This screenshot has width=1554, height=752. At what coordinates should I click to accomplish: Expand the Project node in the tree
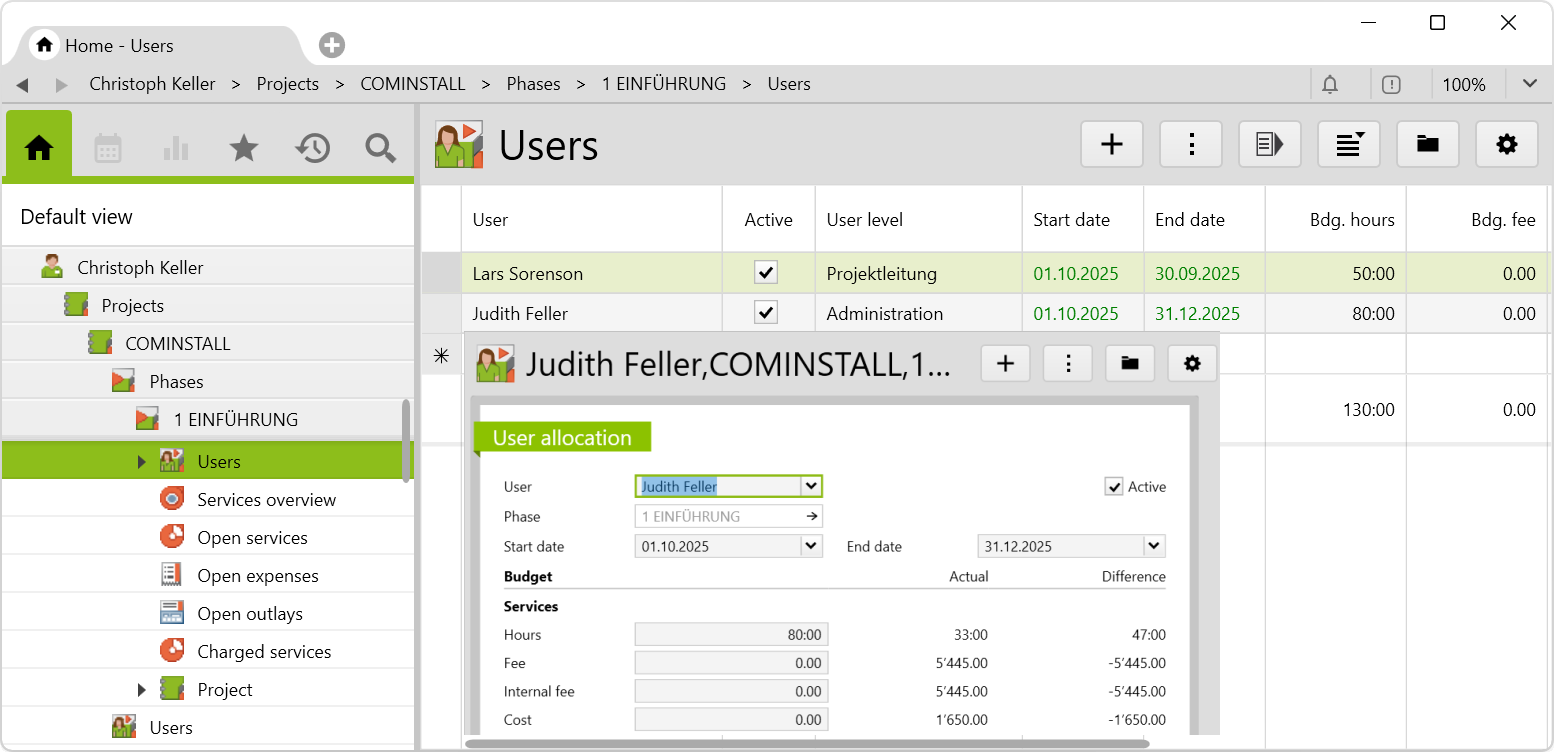tap(141, 690)
